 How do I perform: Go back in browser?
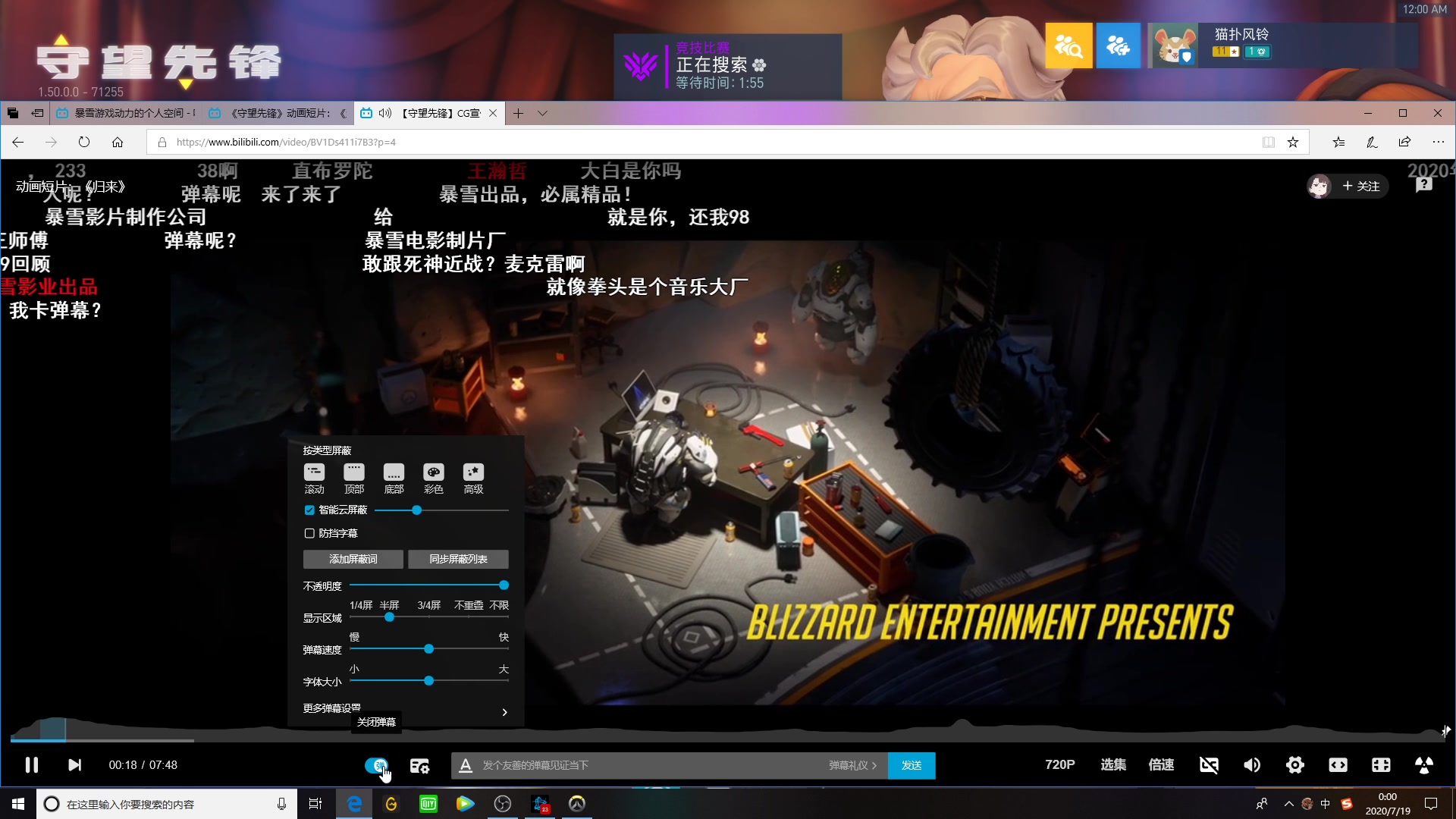point(18,142)
